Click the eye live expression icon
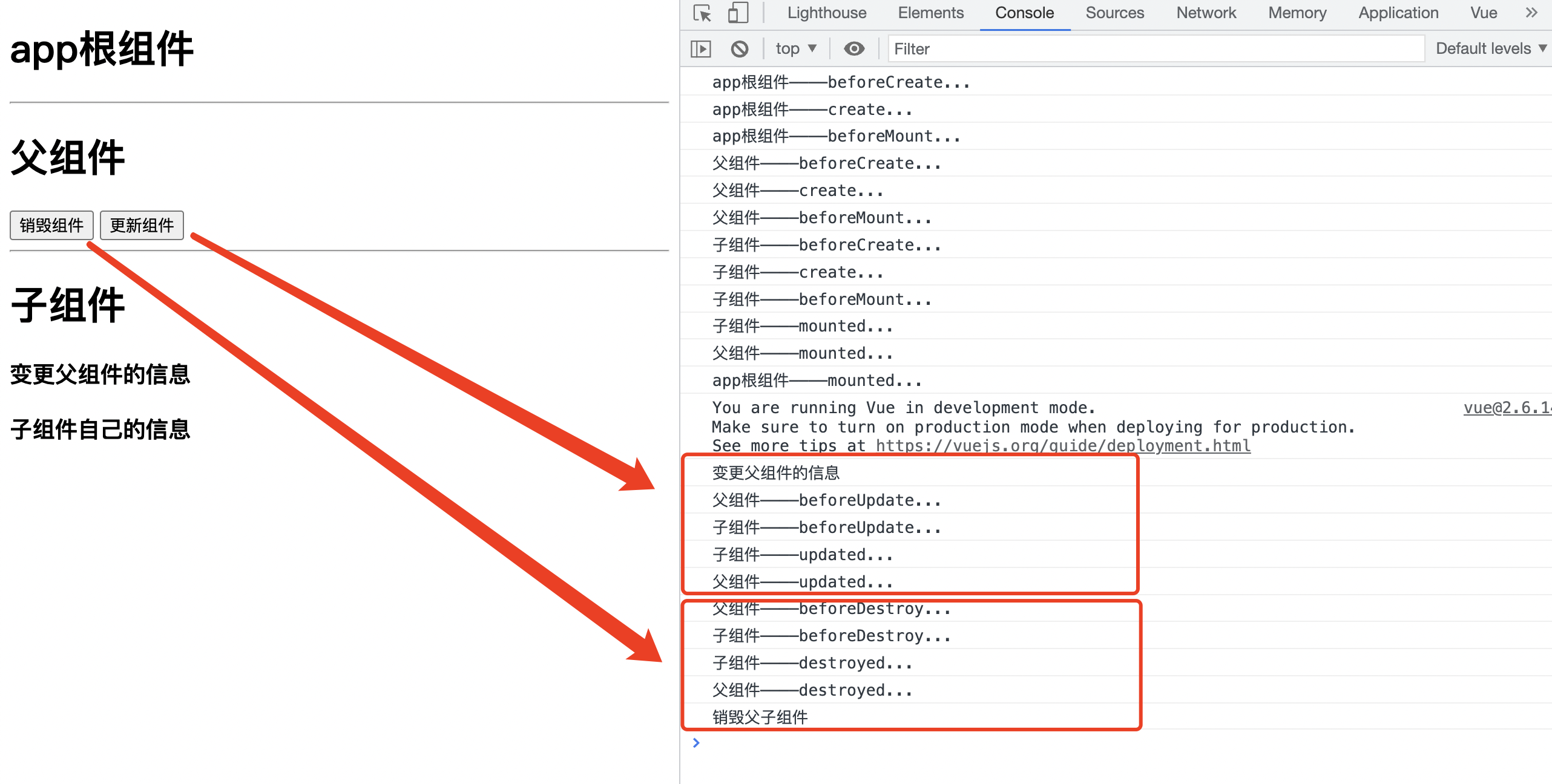1552x784 pixels. 854,48
